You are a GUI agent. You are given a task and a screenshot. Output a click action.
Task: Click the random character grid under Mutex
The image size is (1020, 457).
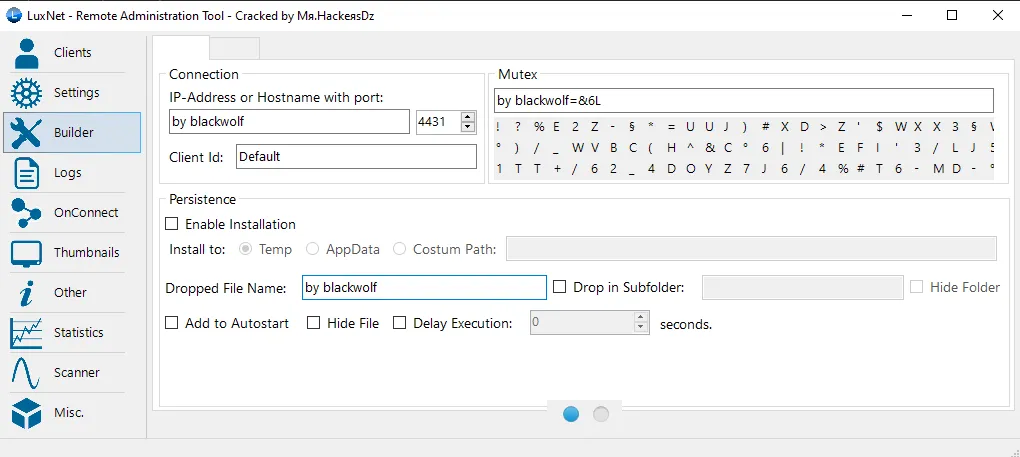click(x=744, y=148)
